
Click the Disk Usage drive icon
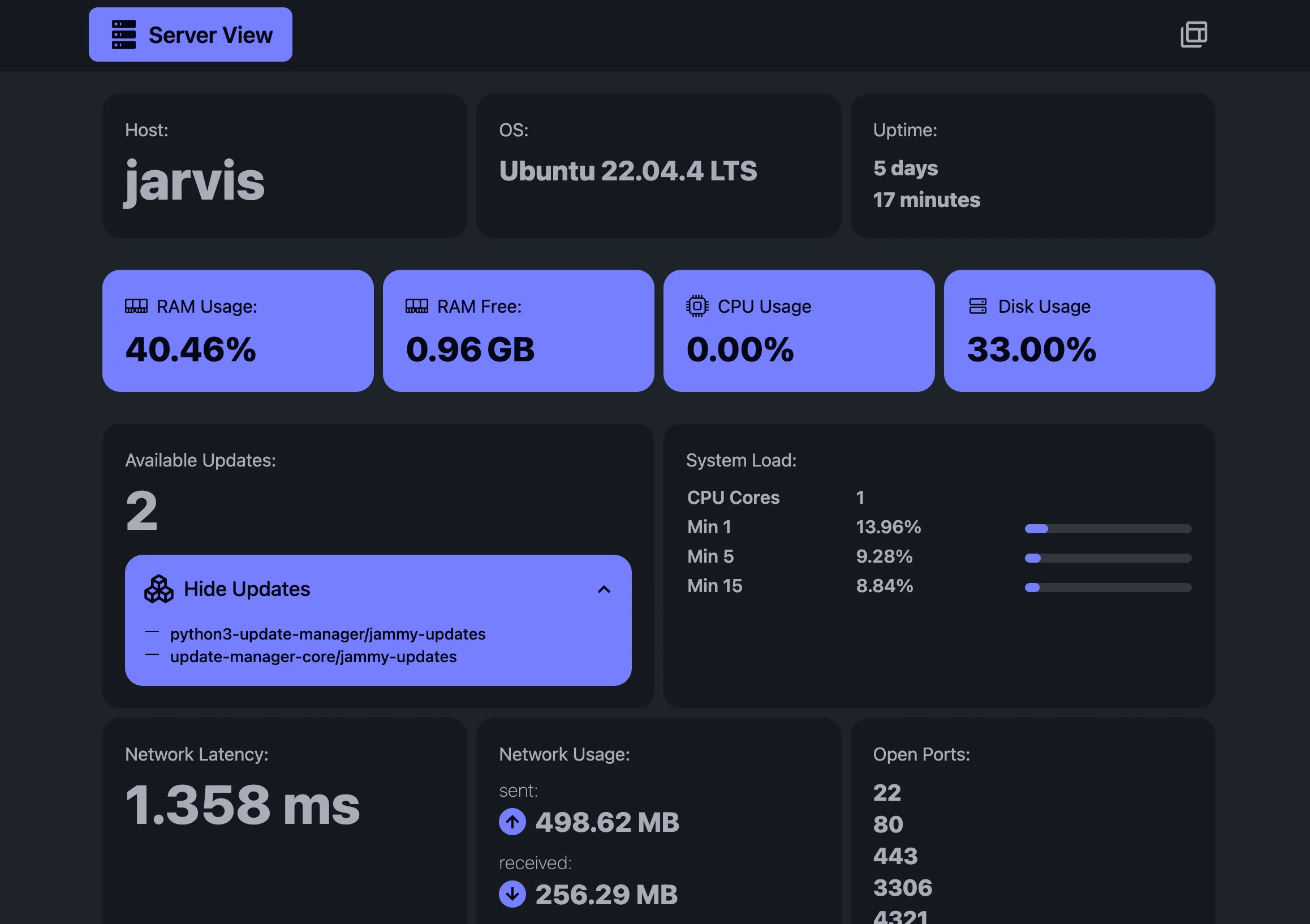coord(978,306)
